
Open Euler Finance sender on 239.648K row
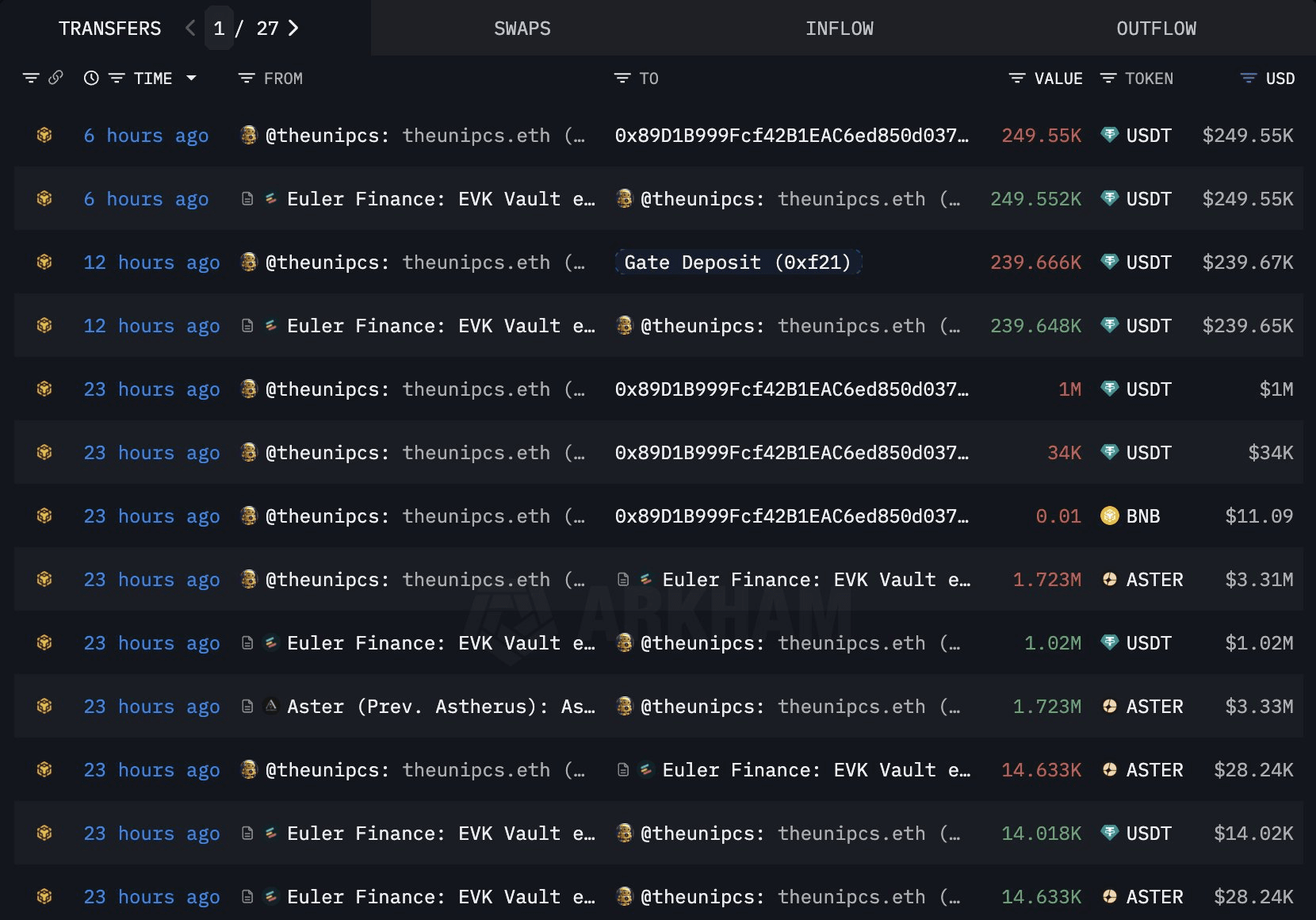click(x=441, y=326)
